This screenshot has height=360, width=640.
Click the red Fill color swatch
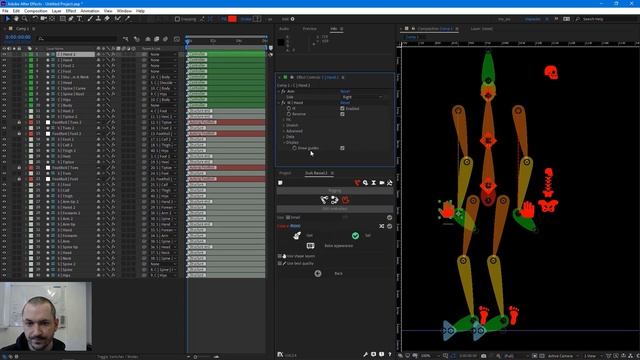[x=232, y=19]
